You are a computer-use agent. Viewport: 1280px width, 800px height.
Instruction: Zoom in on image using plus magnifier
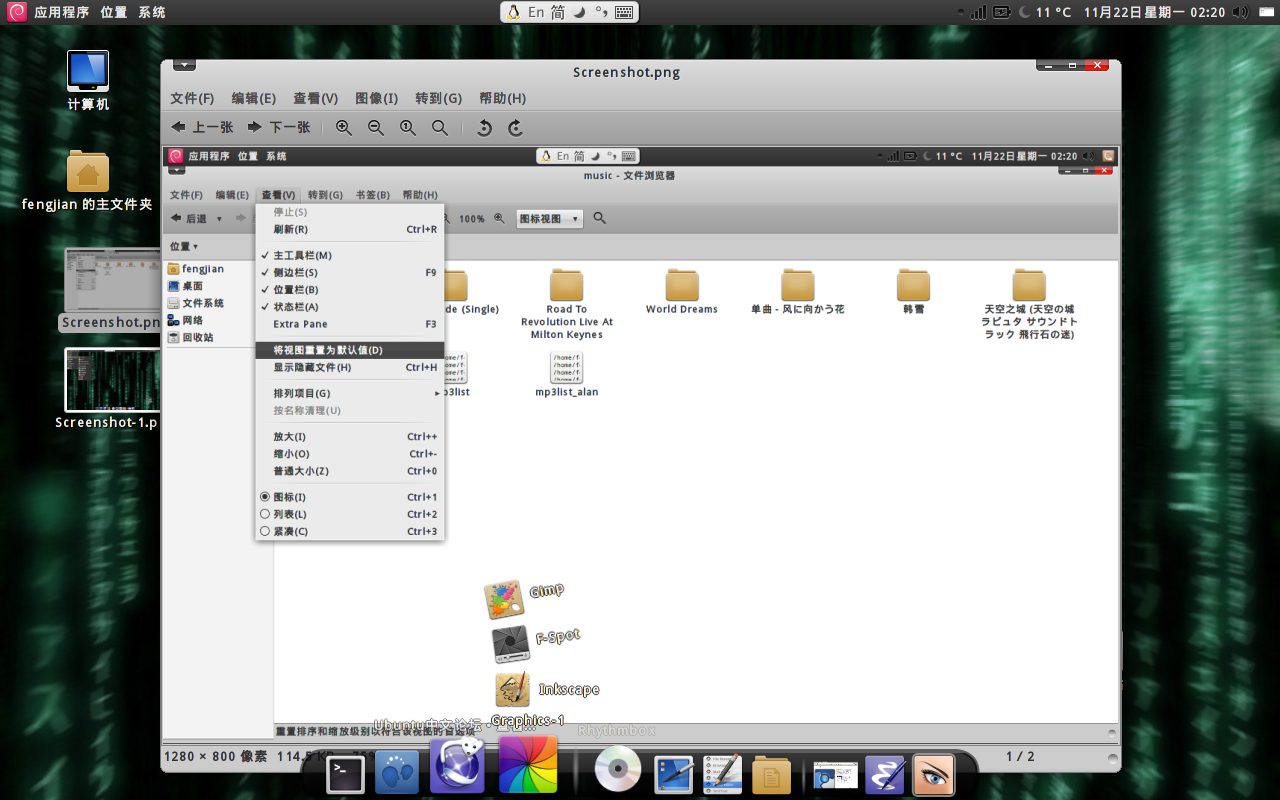(x=343, y=128)
